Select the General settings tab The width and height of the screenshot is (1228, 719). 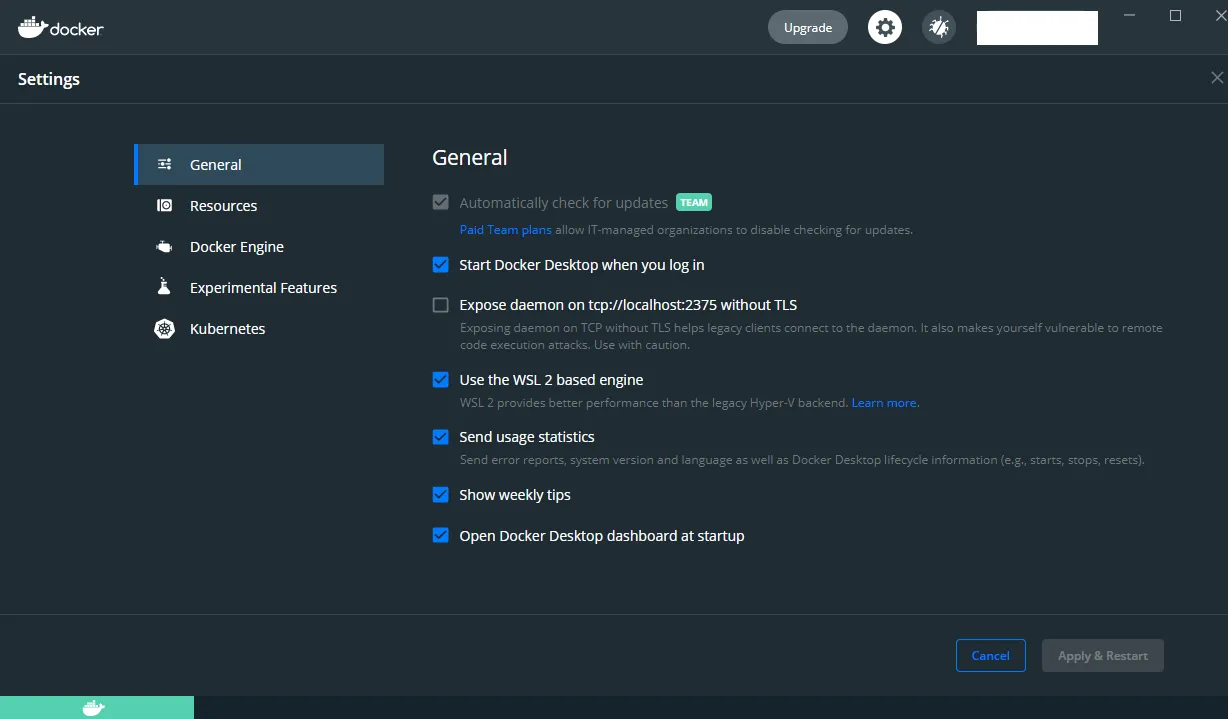pos(259,165)
